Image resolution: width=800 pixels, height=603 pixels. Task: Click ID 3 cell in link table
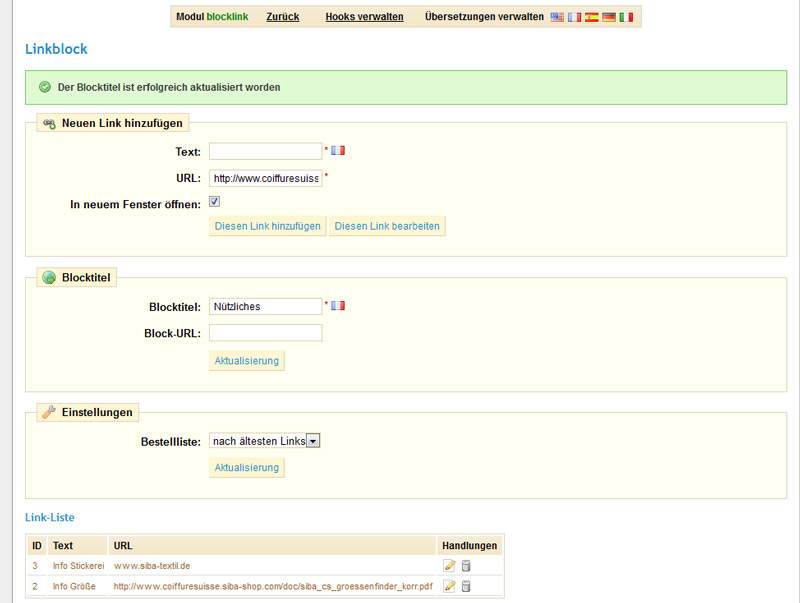pos(35,566)
